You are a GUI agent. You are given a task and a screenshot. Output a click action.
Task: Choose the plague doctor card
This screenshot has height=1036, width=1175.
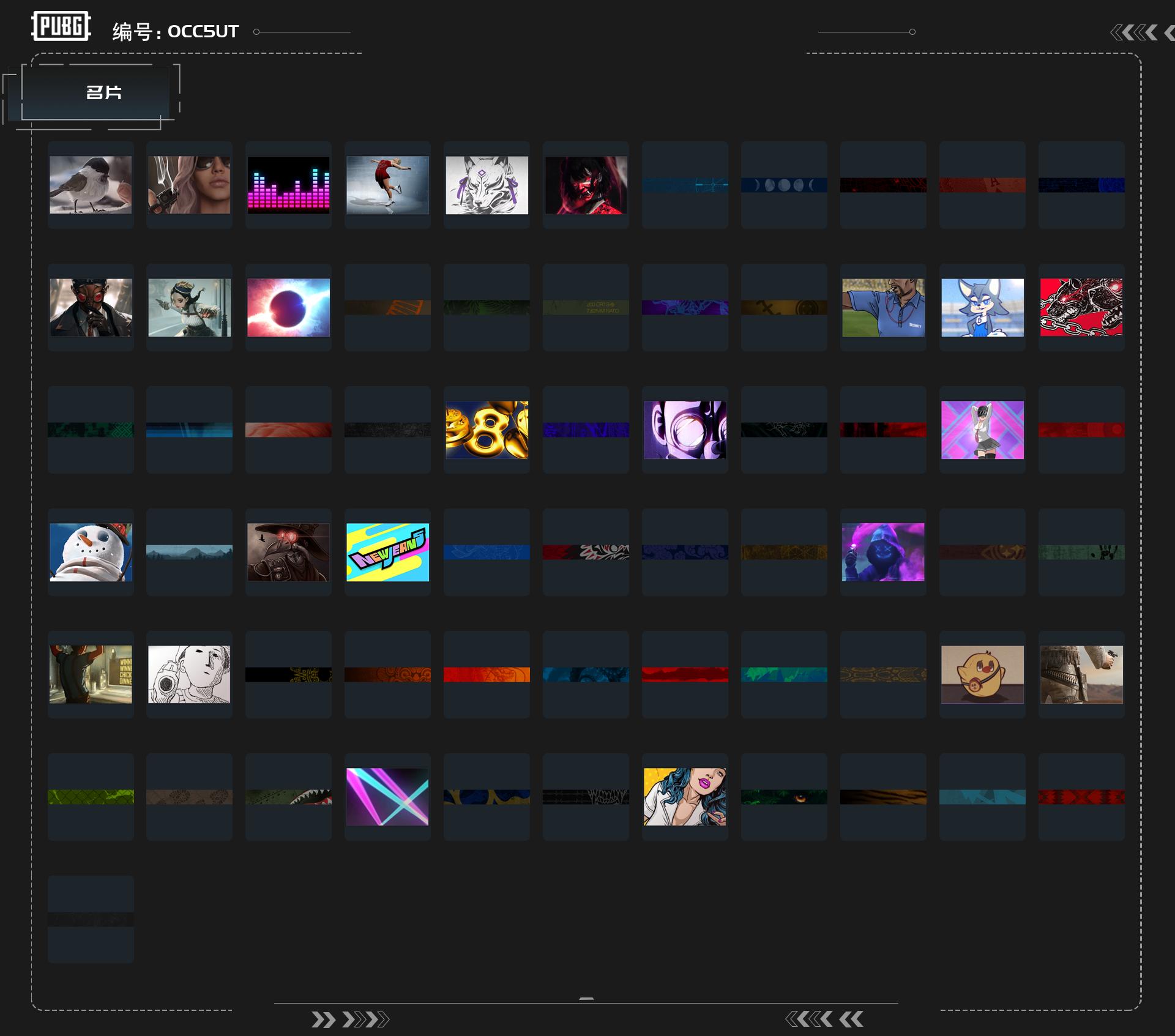coord(289,552)
